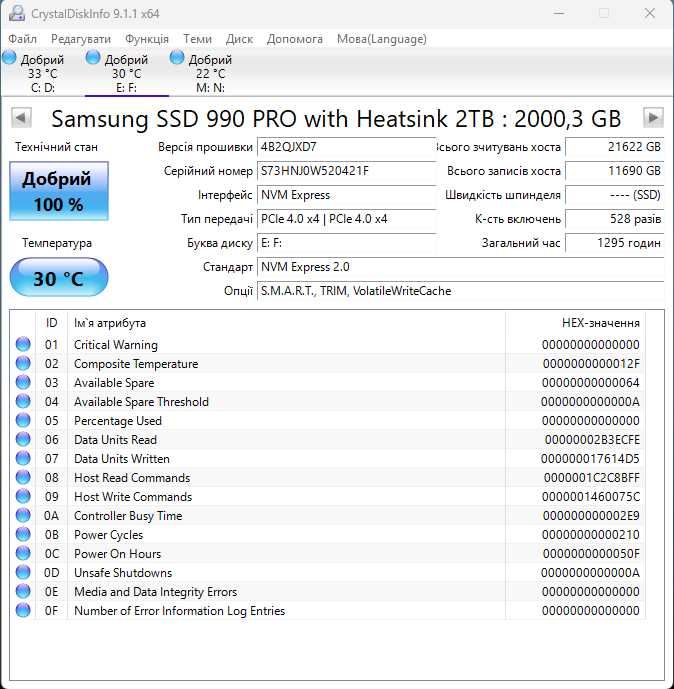Open the Допомога menu
Viewport: 674px width, 689px height.
coord(295,39)
